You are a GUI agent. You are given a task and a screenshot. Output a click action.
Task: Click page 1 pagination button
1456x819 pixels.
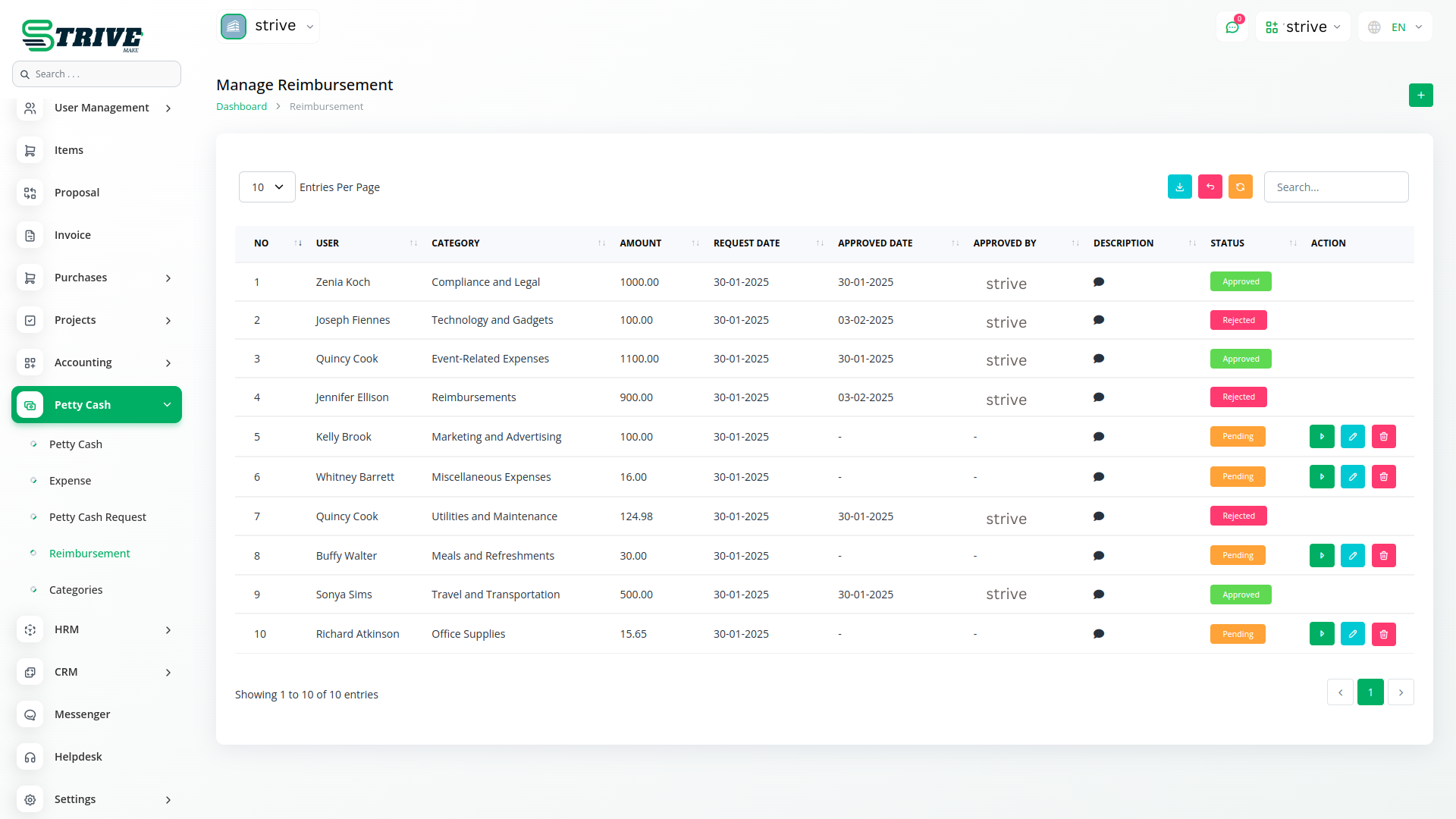1370,692
